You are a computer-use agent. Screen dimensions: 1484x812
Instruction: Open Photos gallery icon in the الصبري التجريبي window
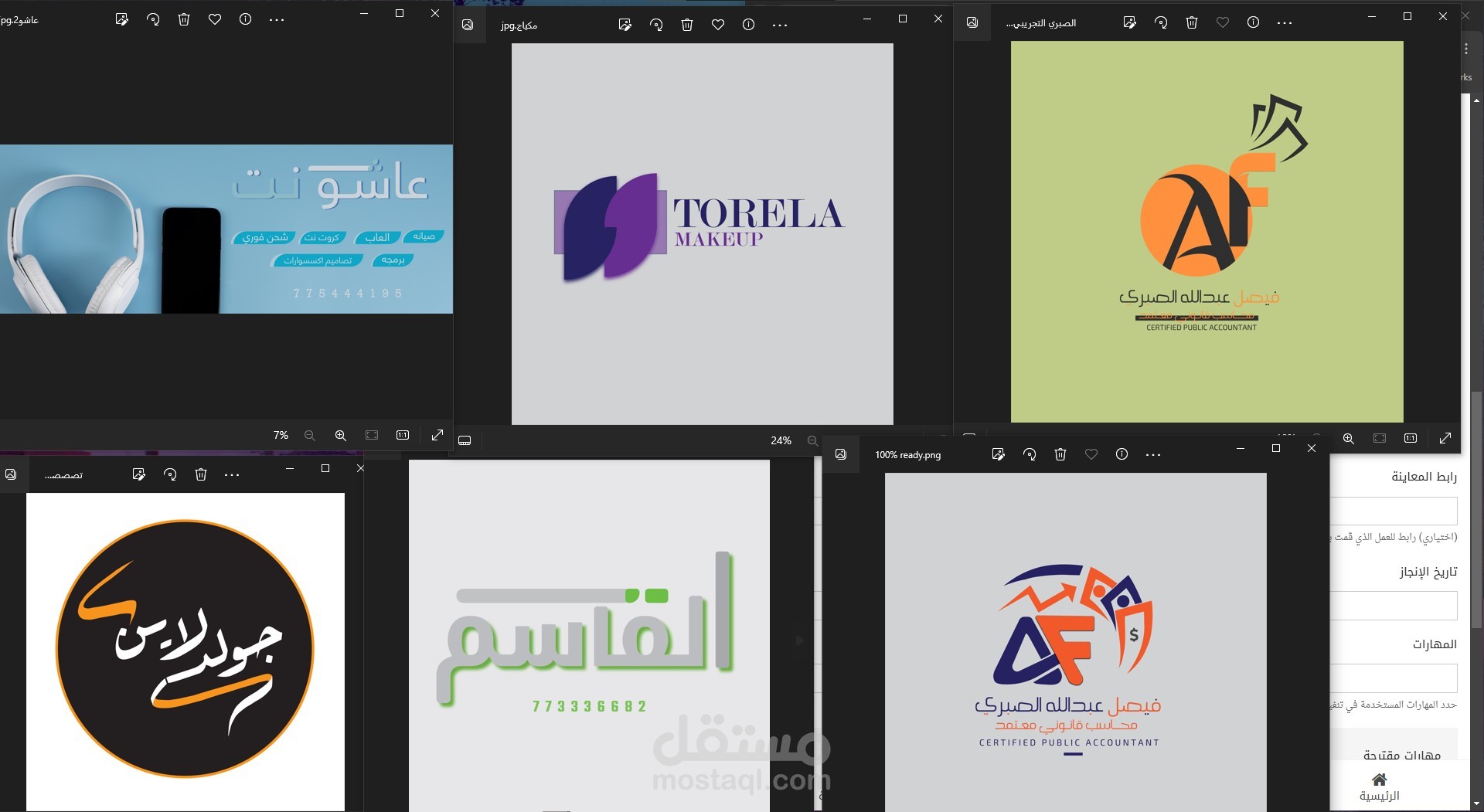(972, 22)
